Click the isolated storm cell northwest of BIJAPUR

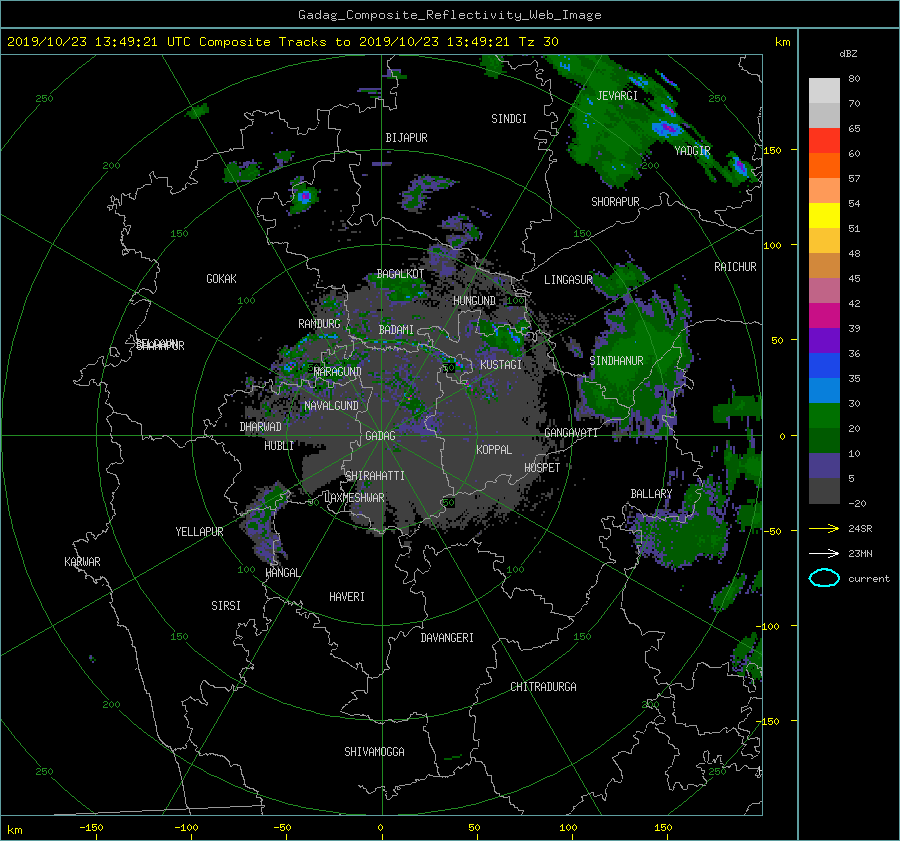304,197
